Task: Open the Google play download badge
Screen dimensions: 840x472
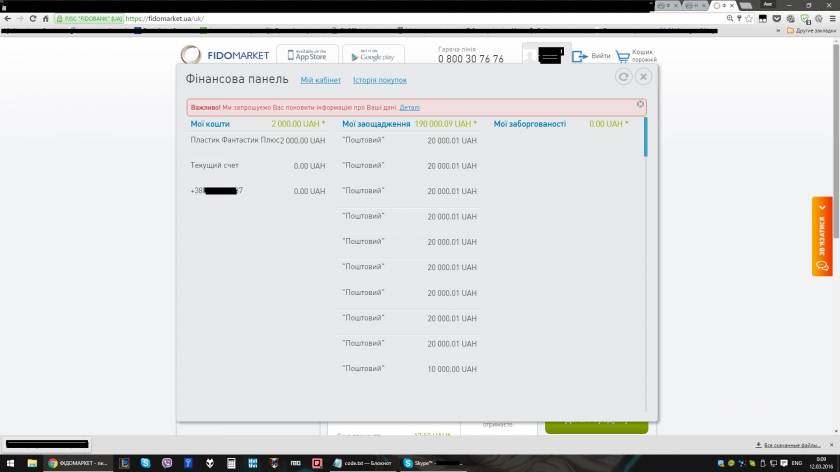Action: (373, 55)
